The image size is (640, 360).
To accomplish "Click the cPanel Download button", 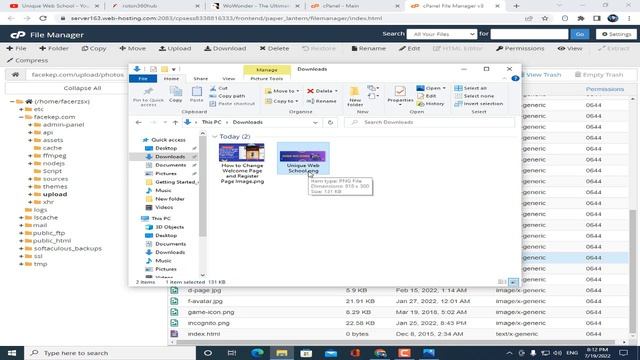I will click(x=225, y=48).
